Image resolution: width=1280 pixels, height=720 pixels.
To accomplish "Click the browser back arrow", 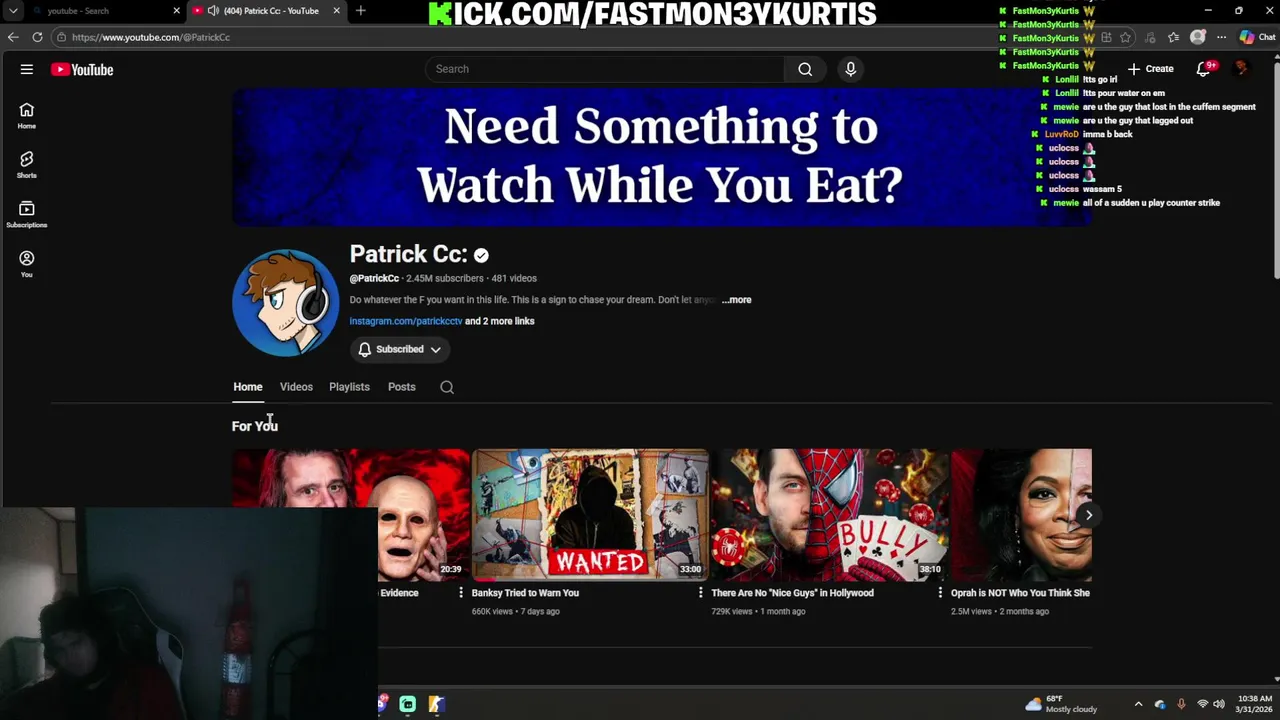I will click(x=13, y=37).
